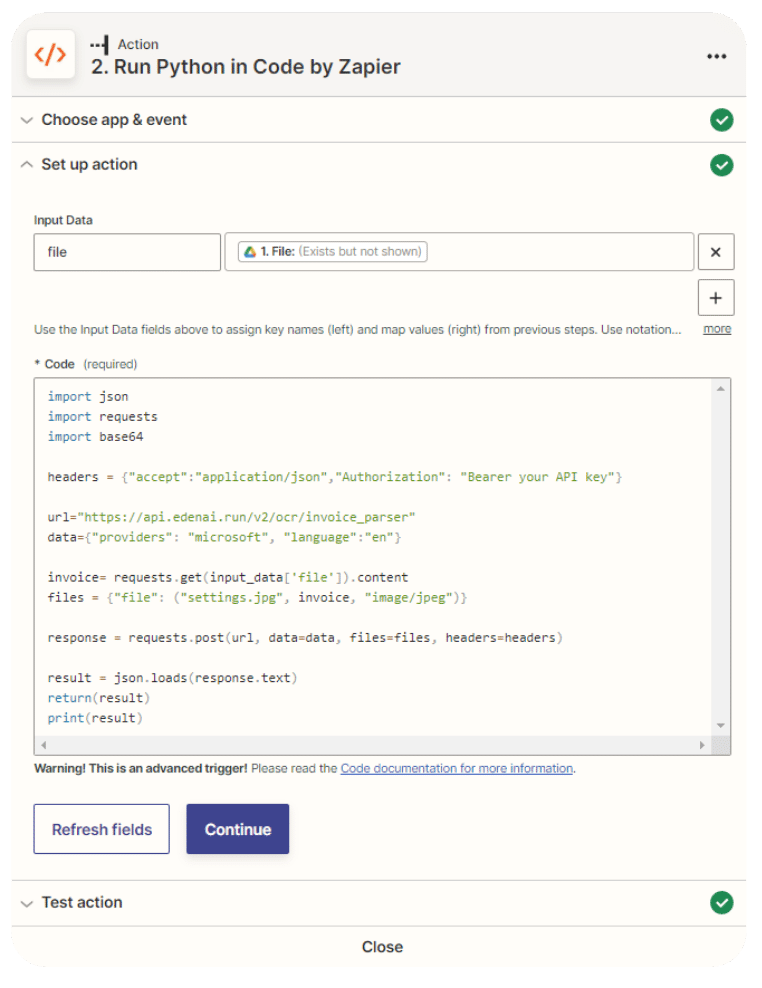762x988 pixels.
Task: Click the Code by Zapier app icon
Action: 50,55
